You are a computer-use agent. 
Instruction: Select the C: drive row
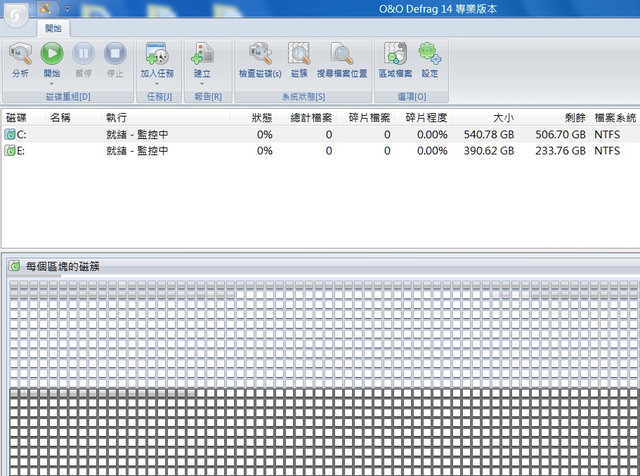[x=321, y=134]
